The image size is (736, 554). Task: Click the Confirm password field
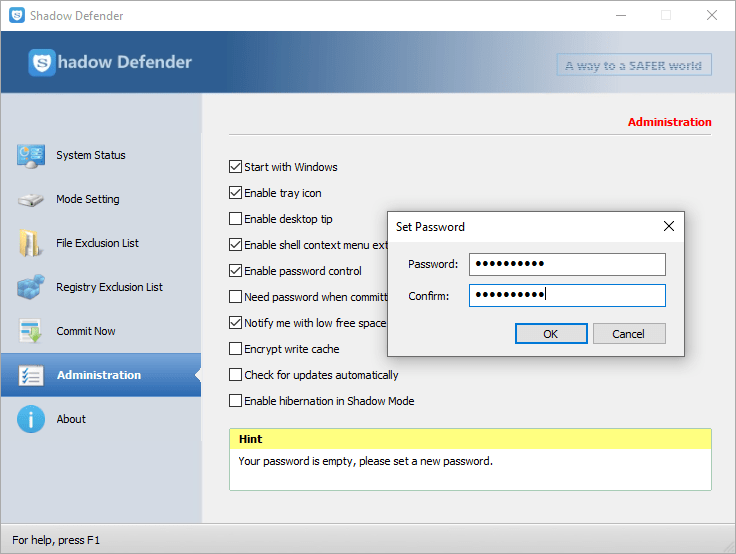(567, 295)
